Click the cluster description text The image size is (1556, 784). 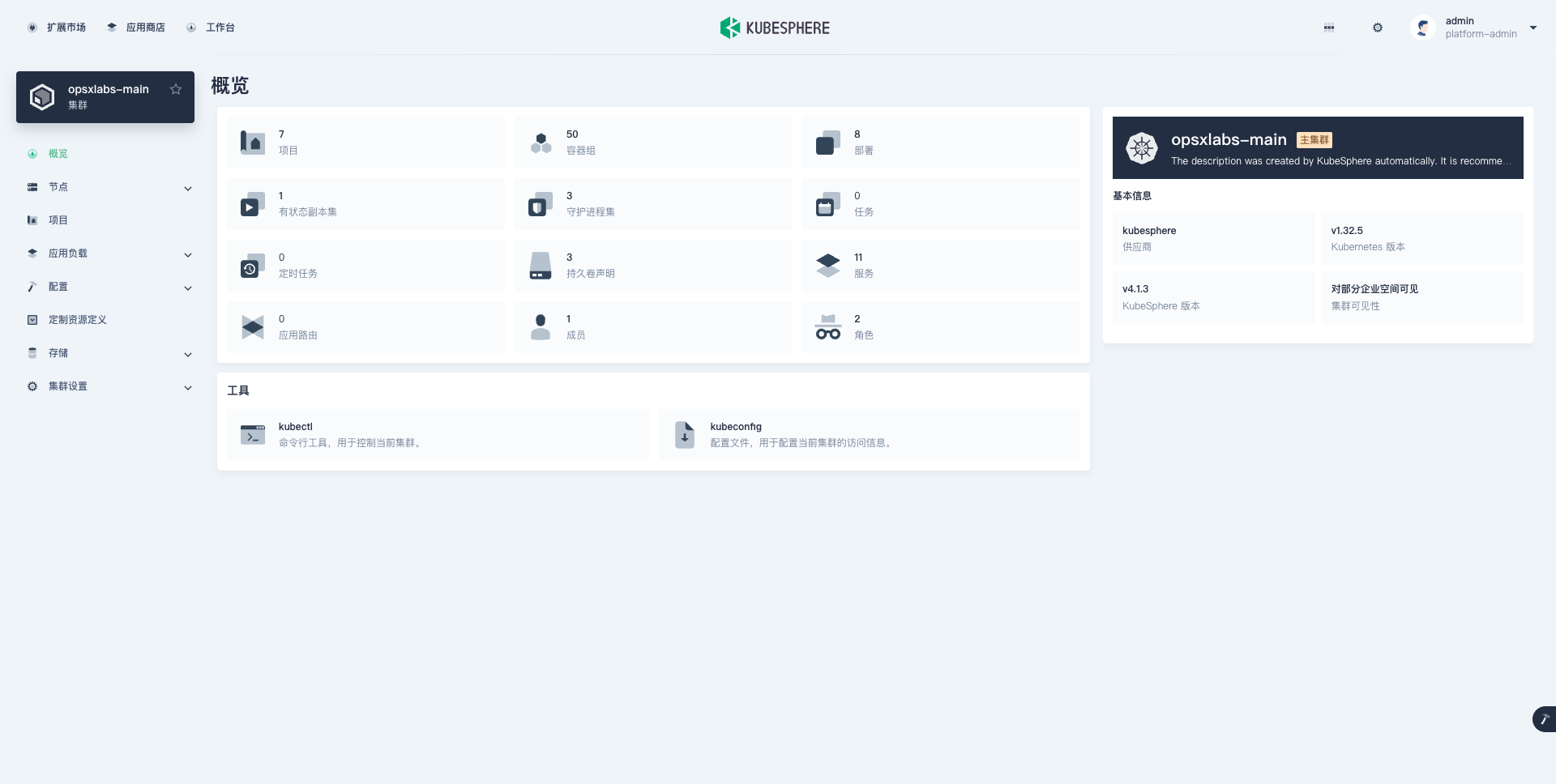[x=1341, y=161]
